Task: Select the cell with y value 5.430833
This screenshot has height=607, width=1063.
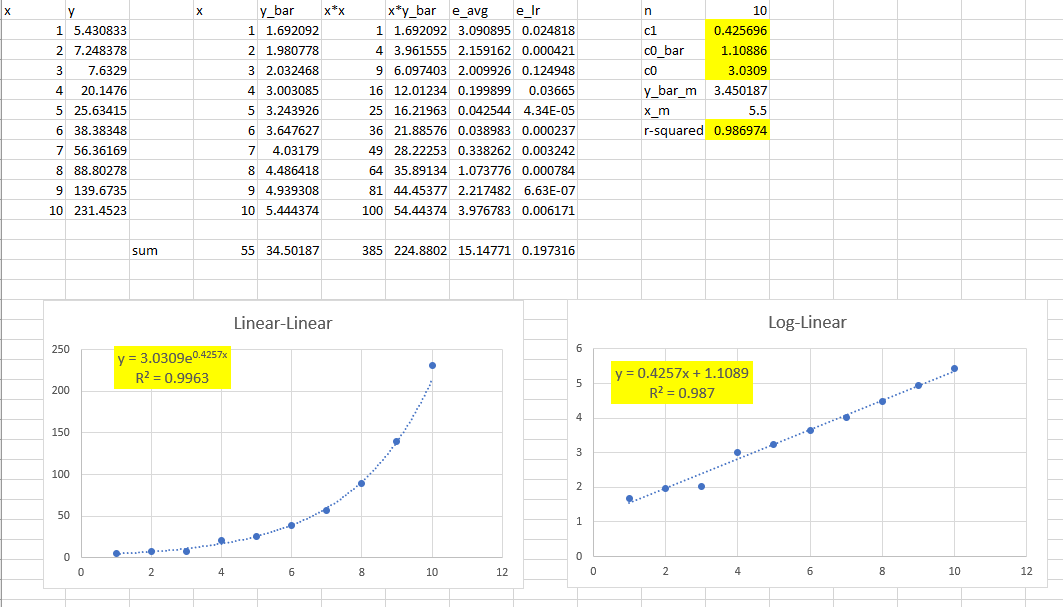Action: click(x=98, y=31)
